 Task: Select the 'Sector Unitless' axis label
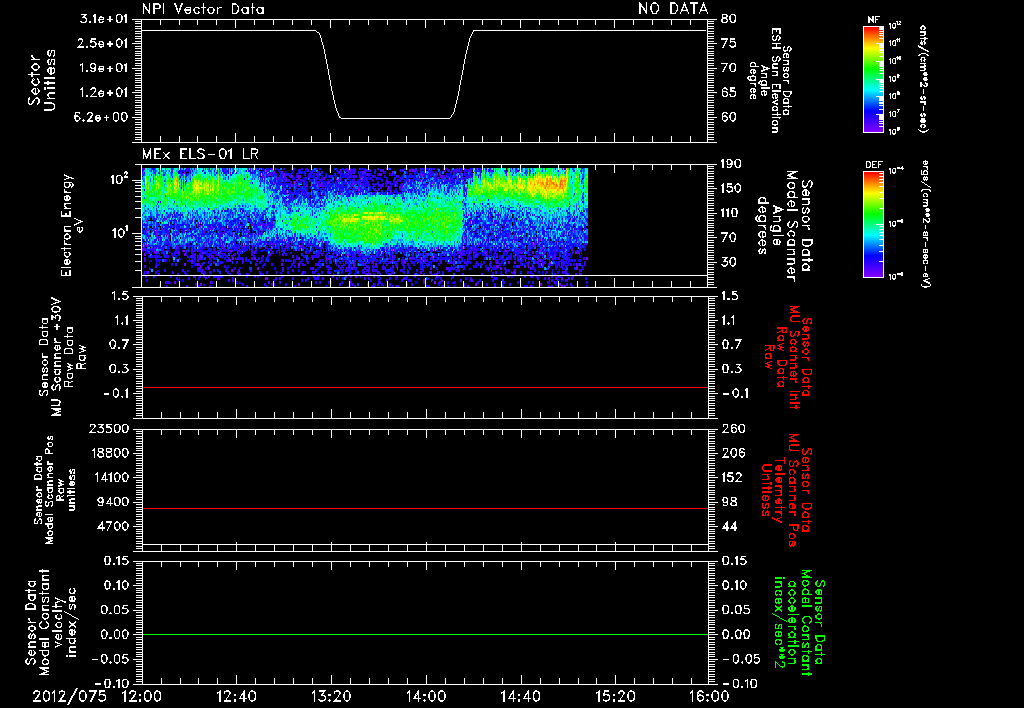tap(42, 80)
